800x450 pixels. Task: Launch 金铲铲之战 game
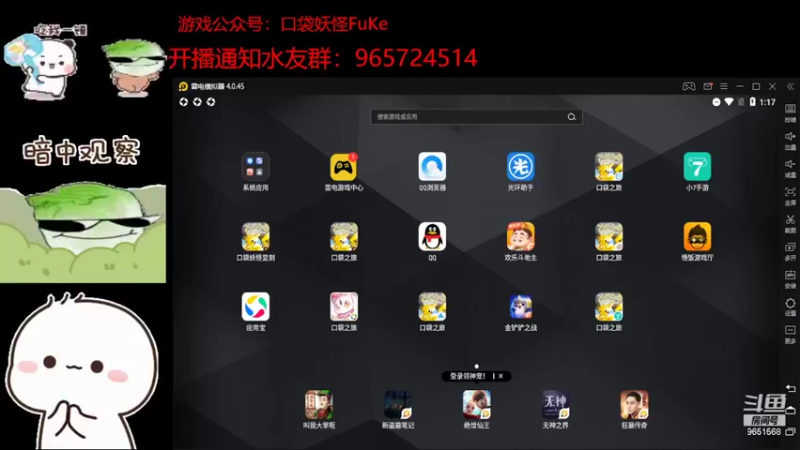(x=520, y=307)
